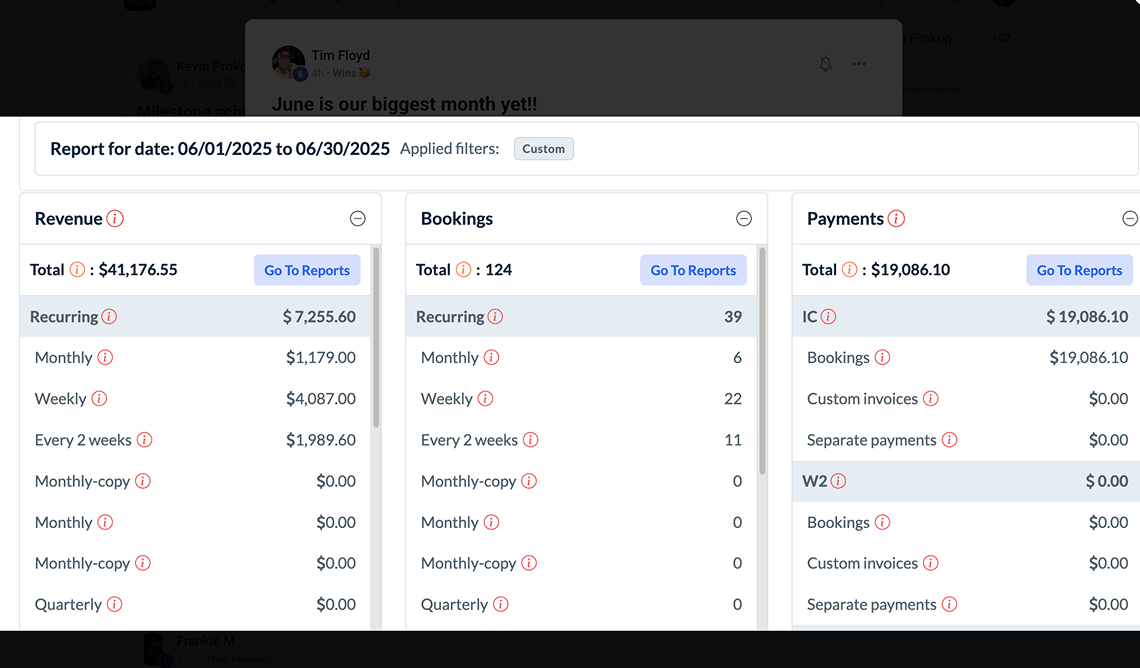Click info icon next to Revenue heading
This screenshot has height=668, width=1140.
coord(115,219)
